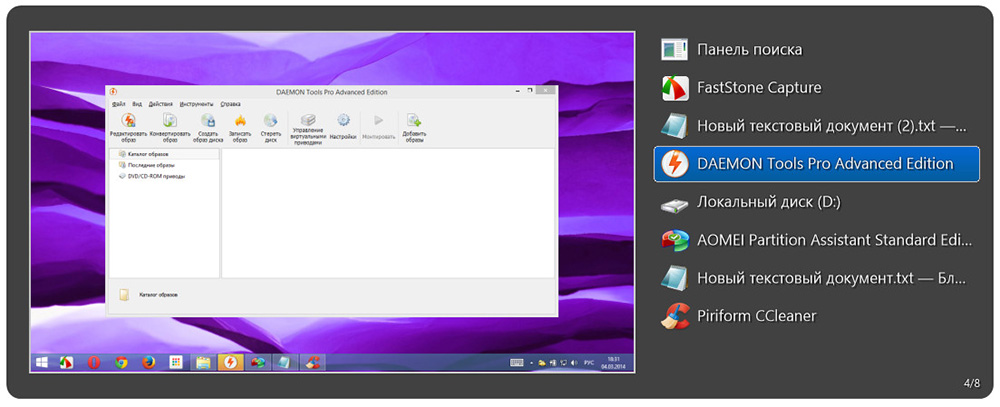Open File Explorer from the taskbar
Image resolution: width=1000 pixels, height=407 pixels.
(x=203, y=363)
